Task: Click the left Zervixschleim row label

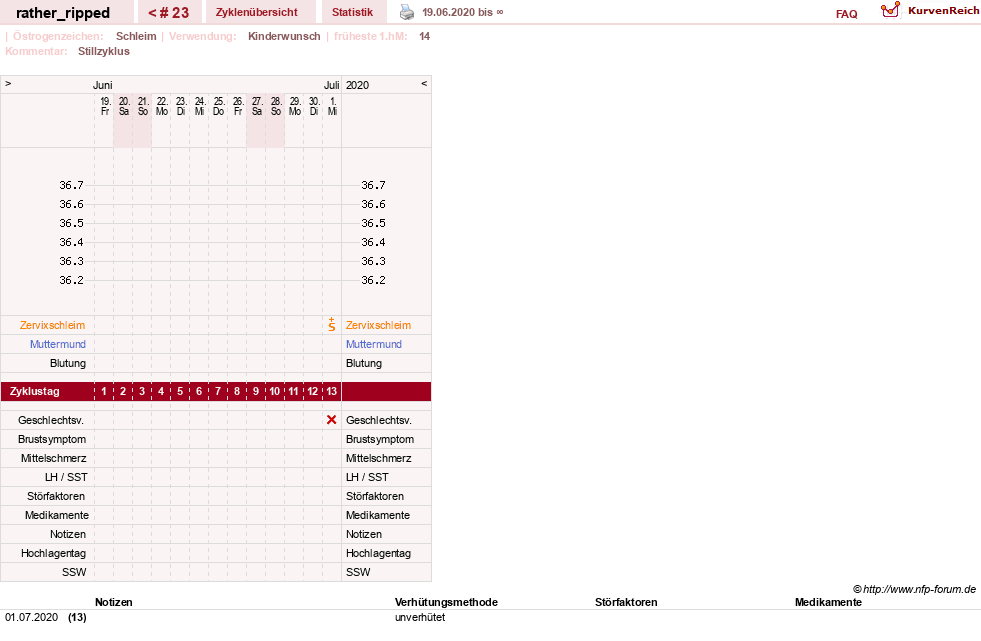Action: 53,325
